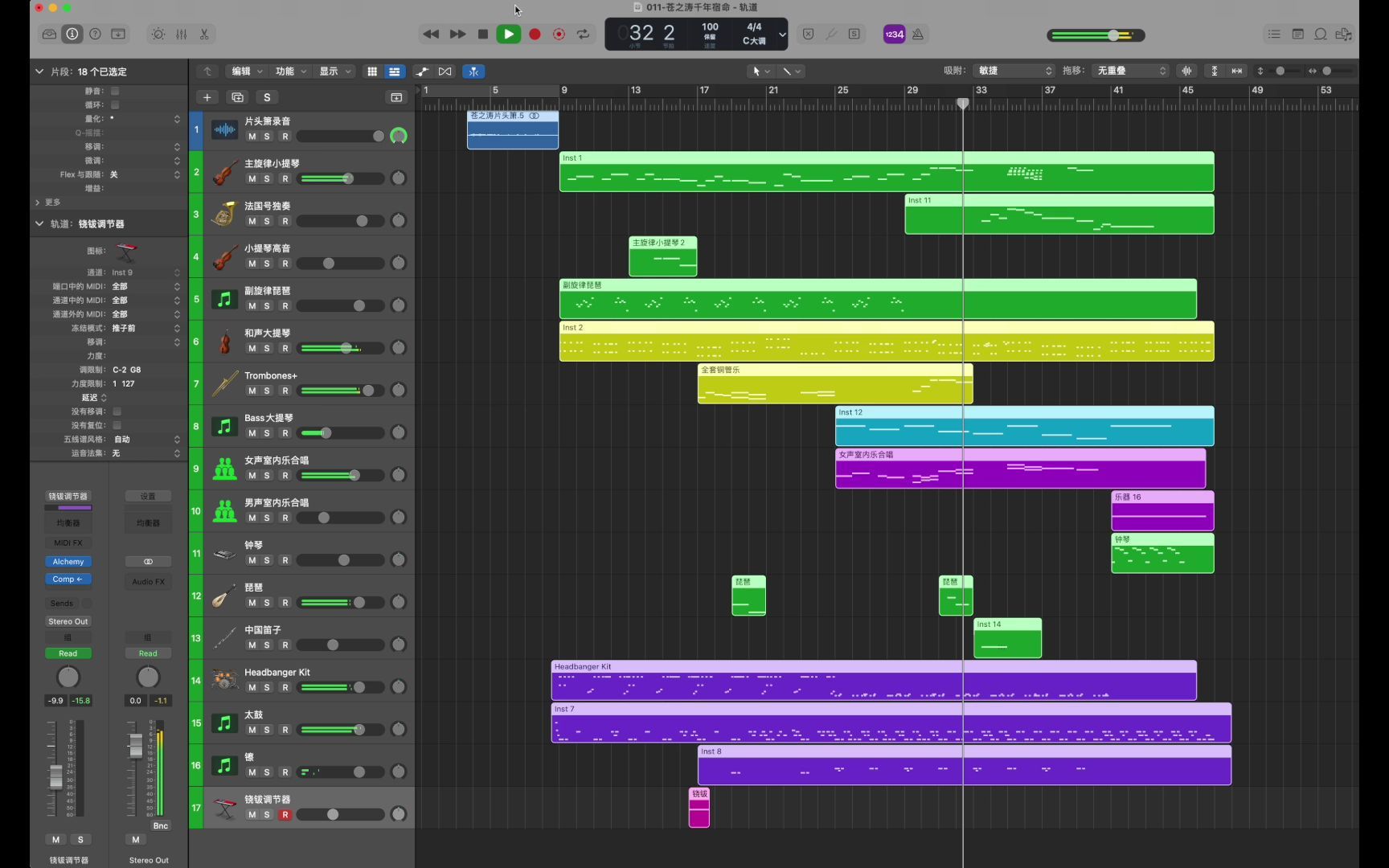
Task: Open the List Editors icon
Action: click(x=1274, y=34)
